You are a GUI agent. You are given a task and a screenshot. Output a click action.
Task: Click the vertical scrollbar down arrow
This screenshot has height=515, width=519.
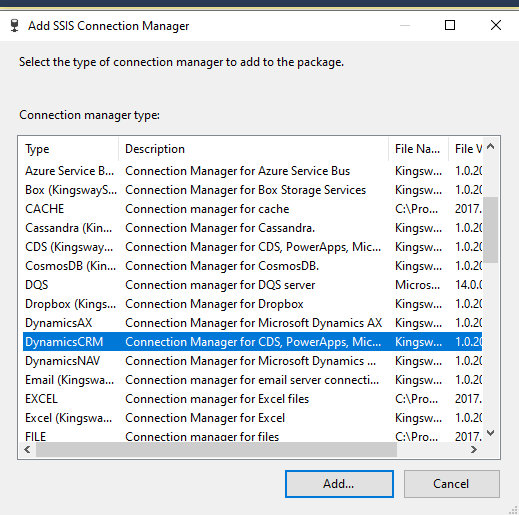[490, 433]
